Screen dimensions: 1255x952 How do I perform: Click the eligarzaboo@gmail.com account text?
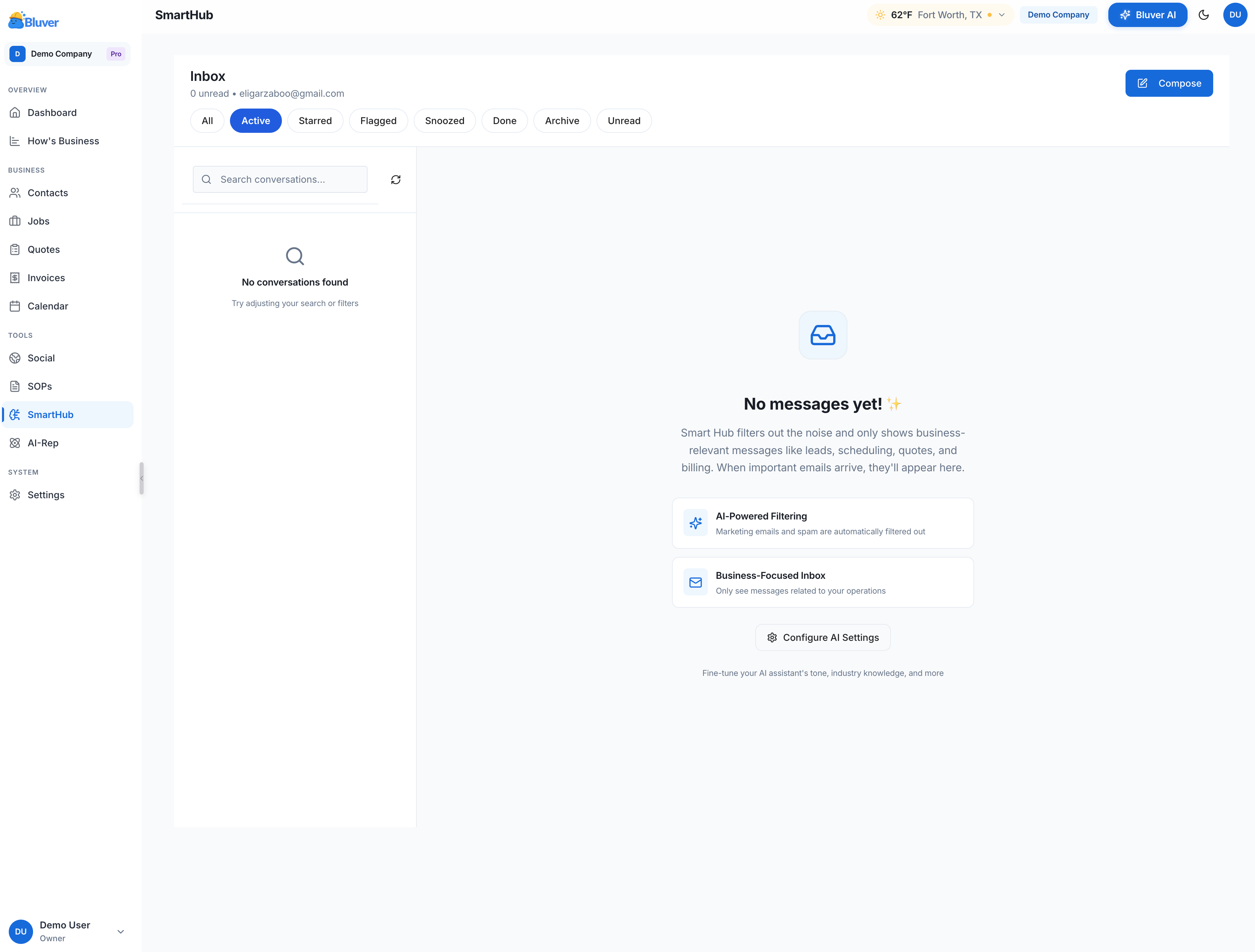click(x=292, y=94)
